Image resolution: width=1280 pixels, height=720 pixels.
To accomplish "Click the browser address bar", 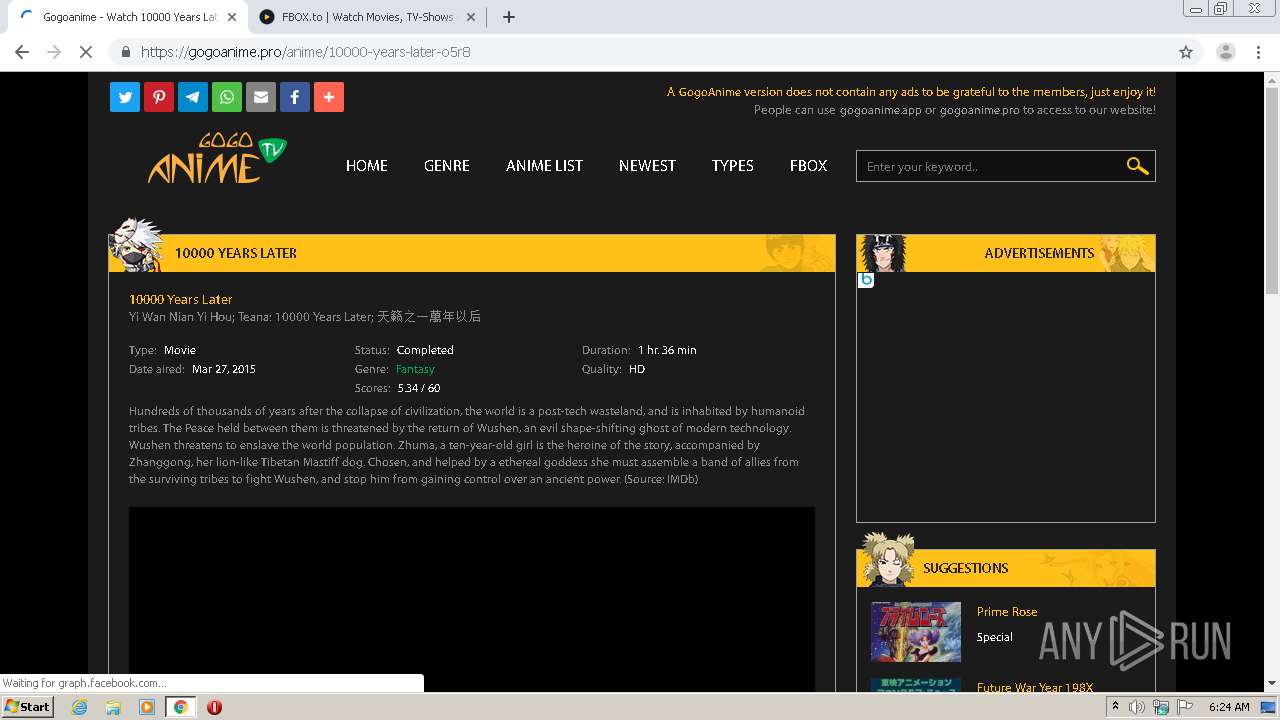I will coord(640,52).
